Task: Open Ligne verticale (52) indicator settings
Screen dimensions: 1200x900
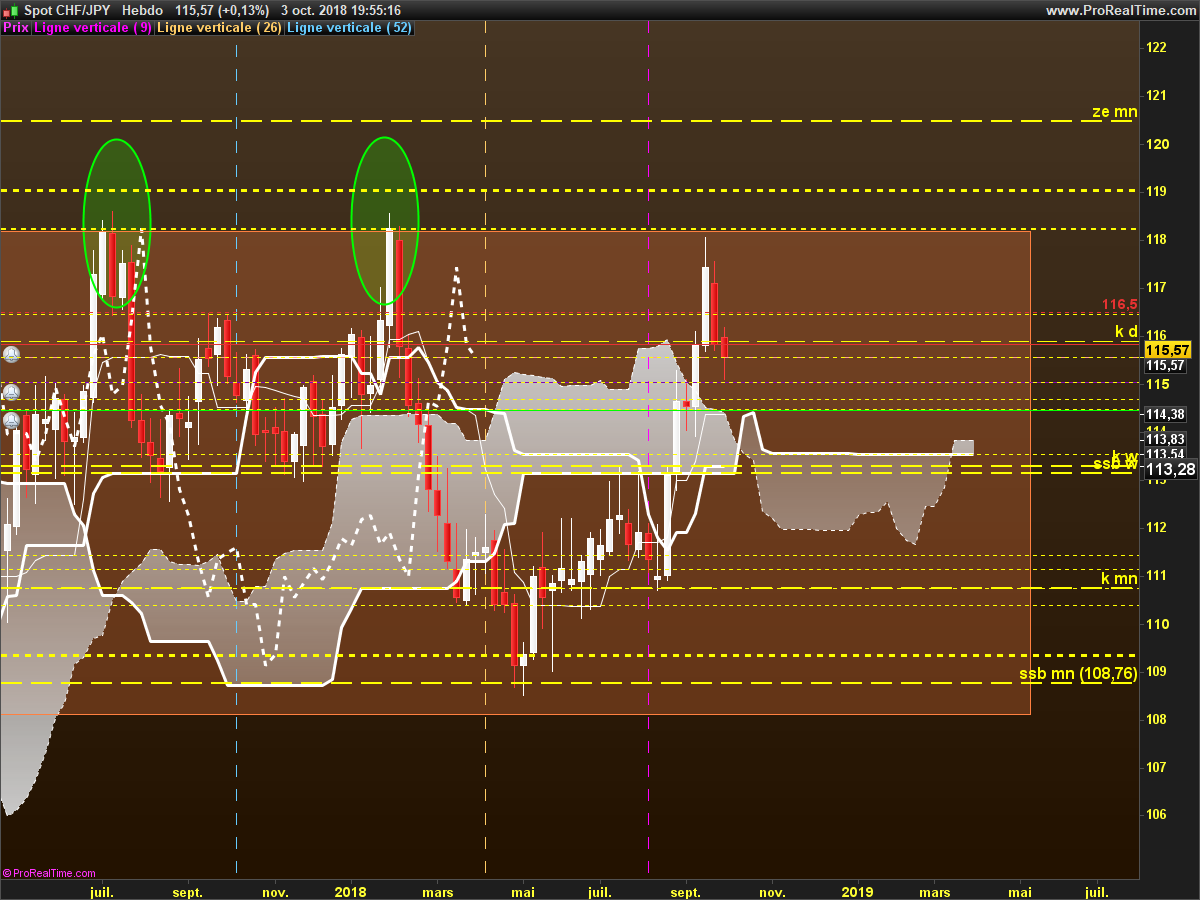Action: (349, 28)
